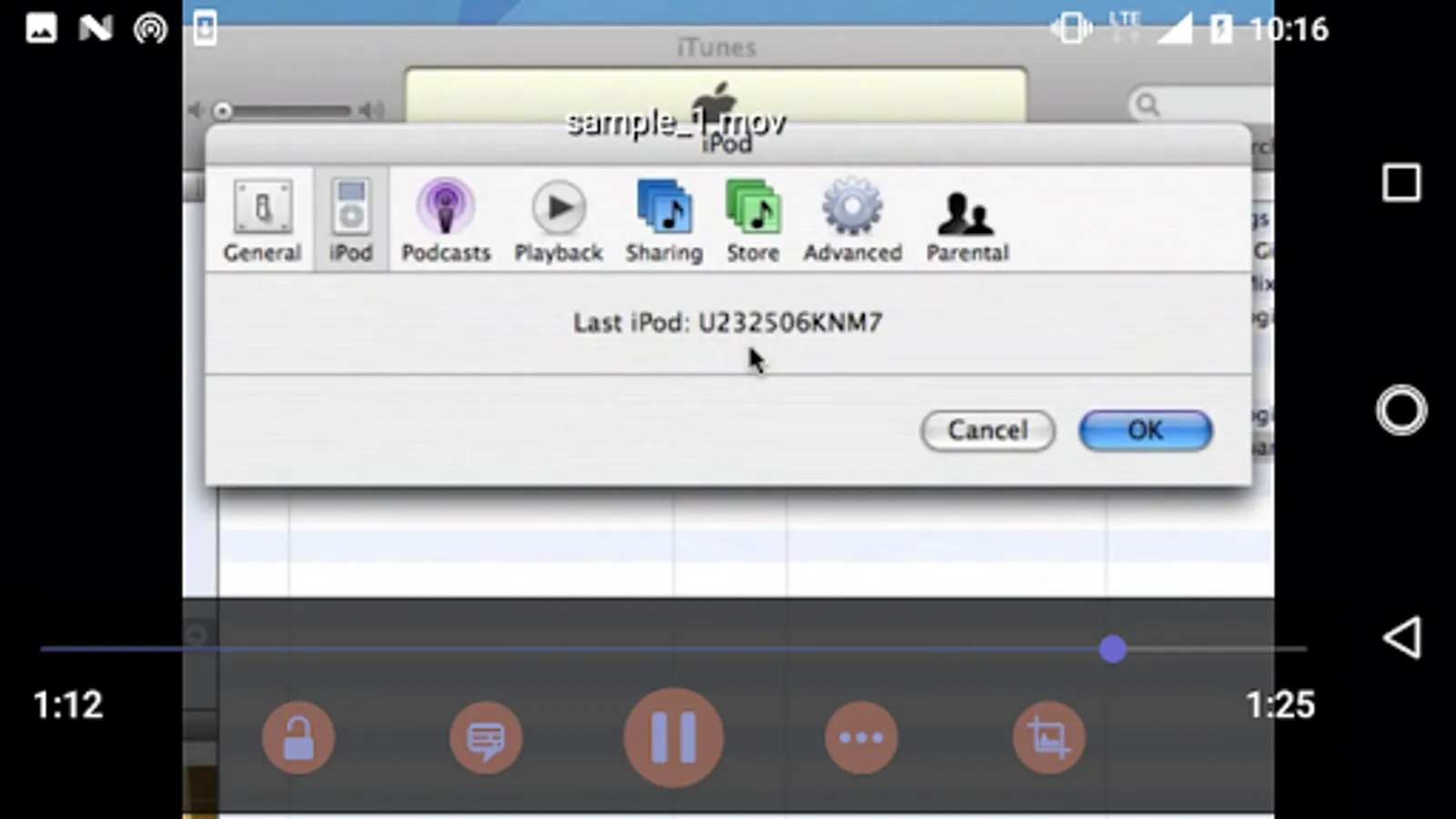Switch to the Playback preferences tab
The width and height of the screenshot is (1456, 819).
(x=558, y=220)
